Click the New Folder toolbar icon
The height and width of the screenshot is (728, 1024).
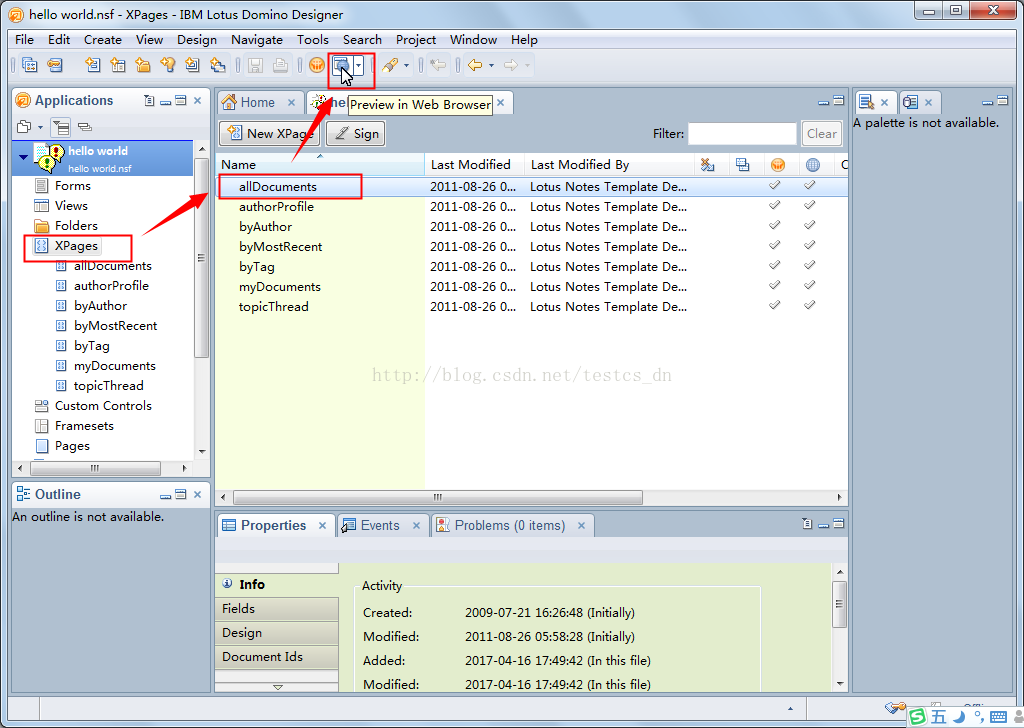click(142, 65)
